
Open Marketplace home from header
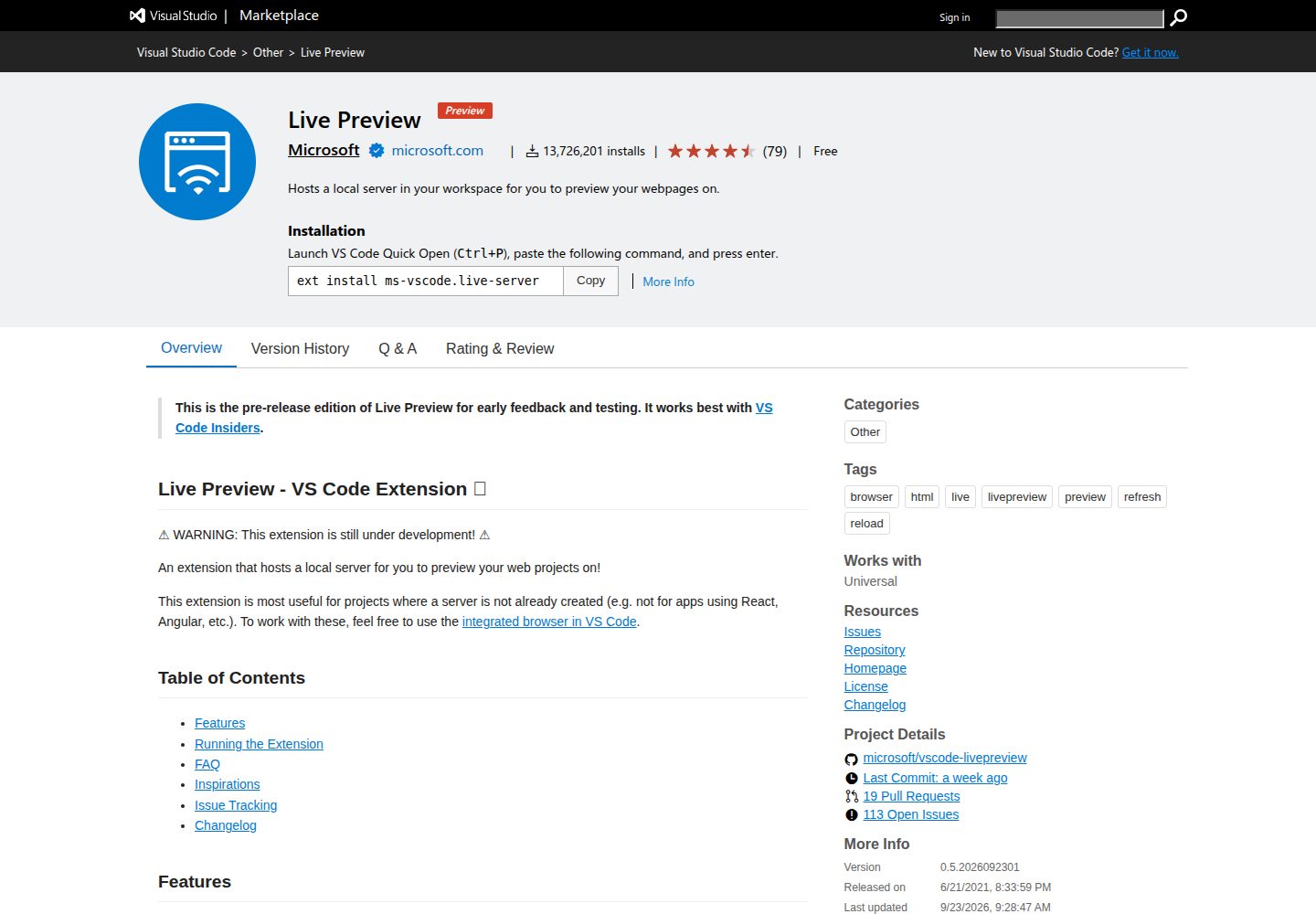click(x=279, y=16)
